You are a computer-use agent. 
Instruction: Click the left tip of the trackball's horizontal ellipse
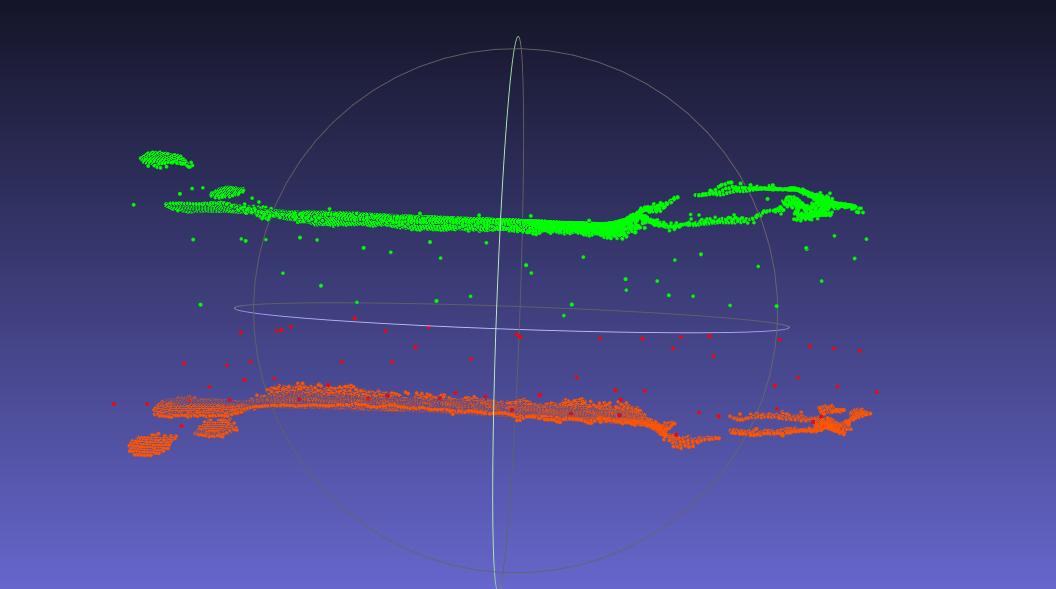(x=236, y=309)
